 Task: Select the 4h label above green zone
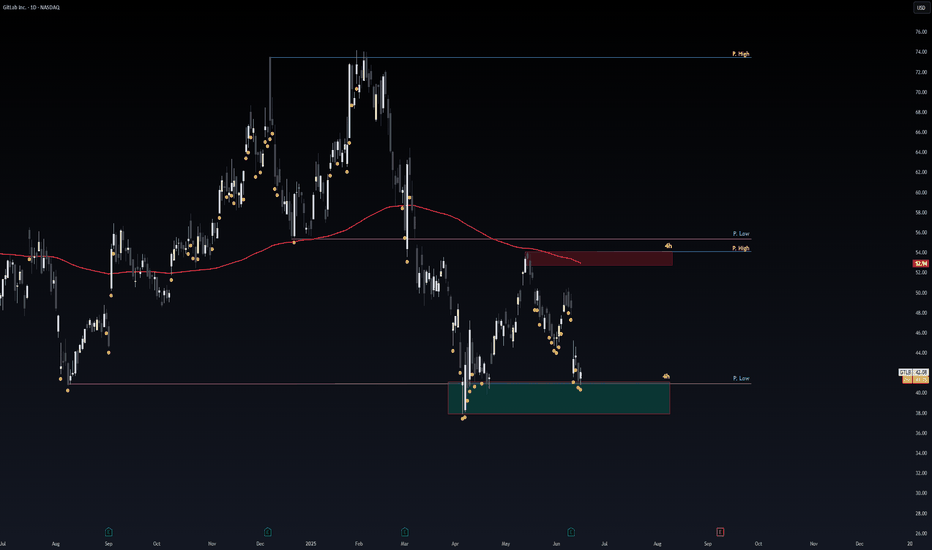[666, 376]
